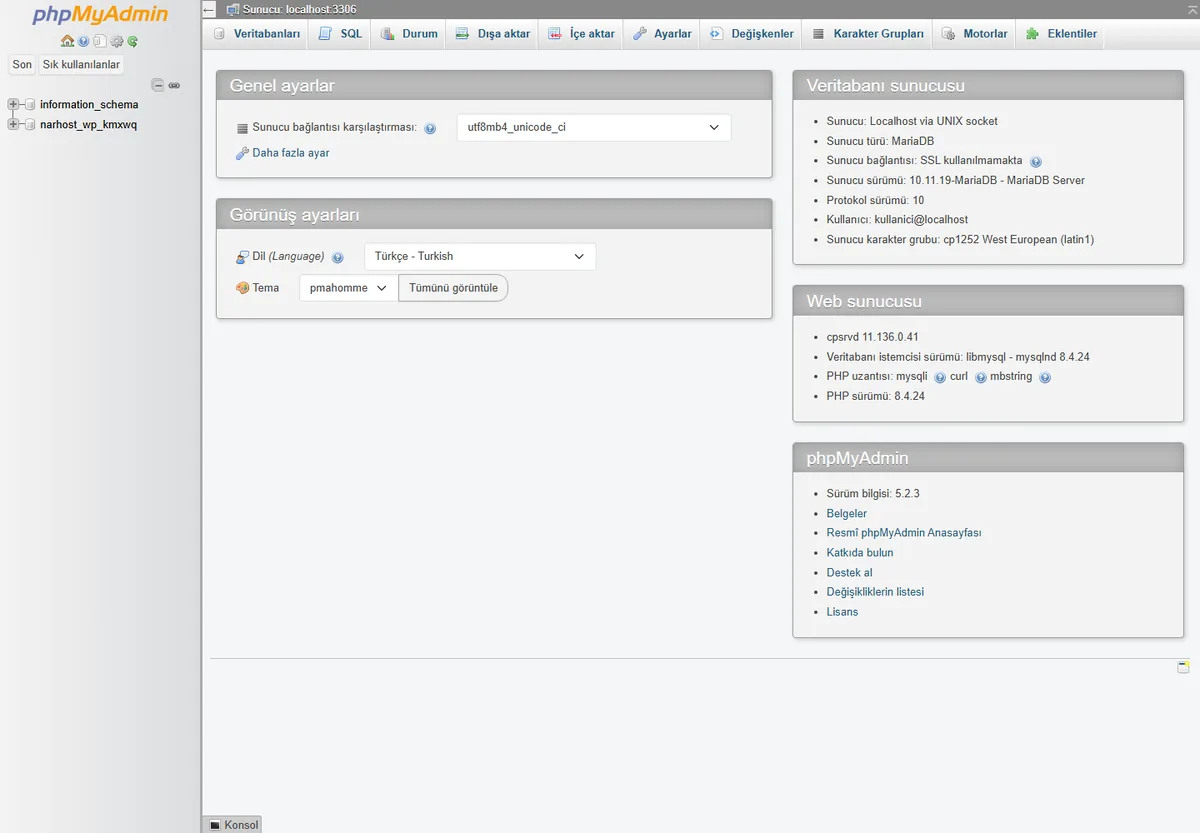Open the server connection collation dropdown
This screenshot has width=1200, height=833.
click(594, 128)
